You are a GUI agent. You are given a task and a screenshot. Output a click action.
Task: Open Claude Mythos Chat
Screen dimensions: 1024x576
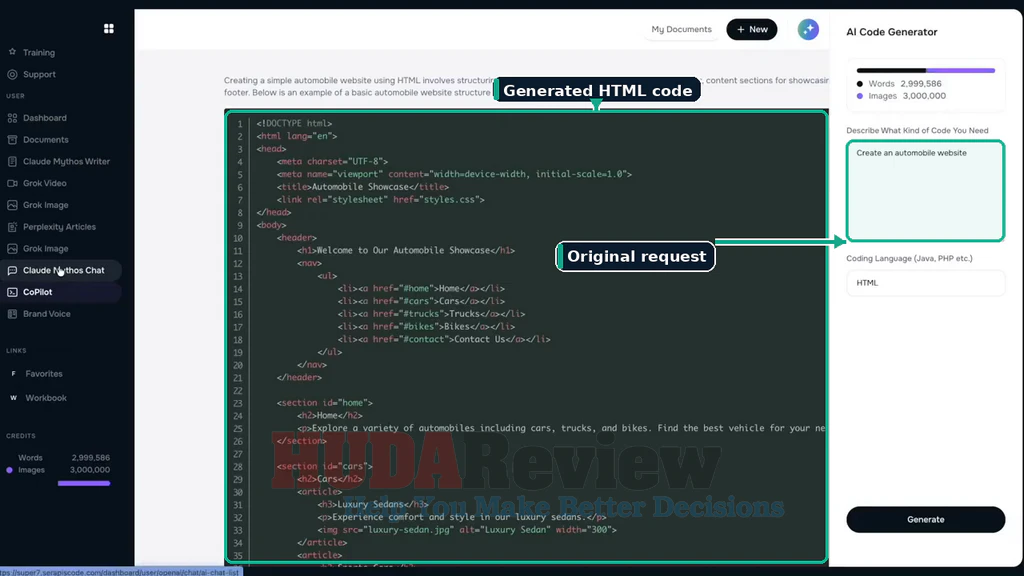(63, 270)
